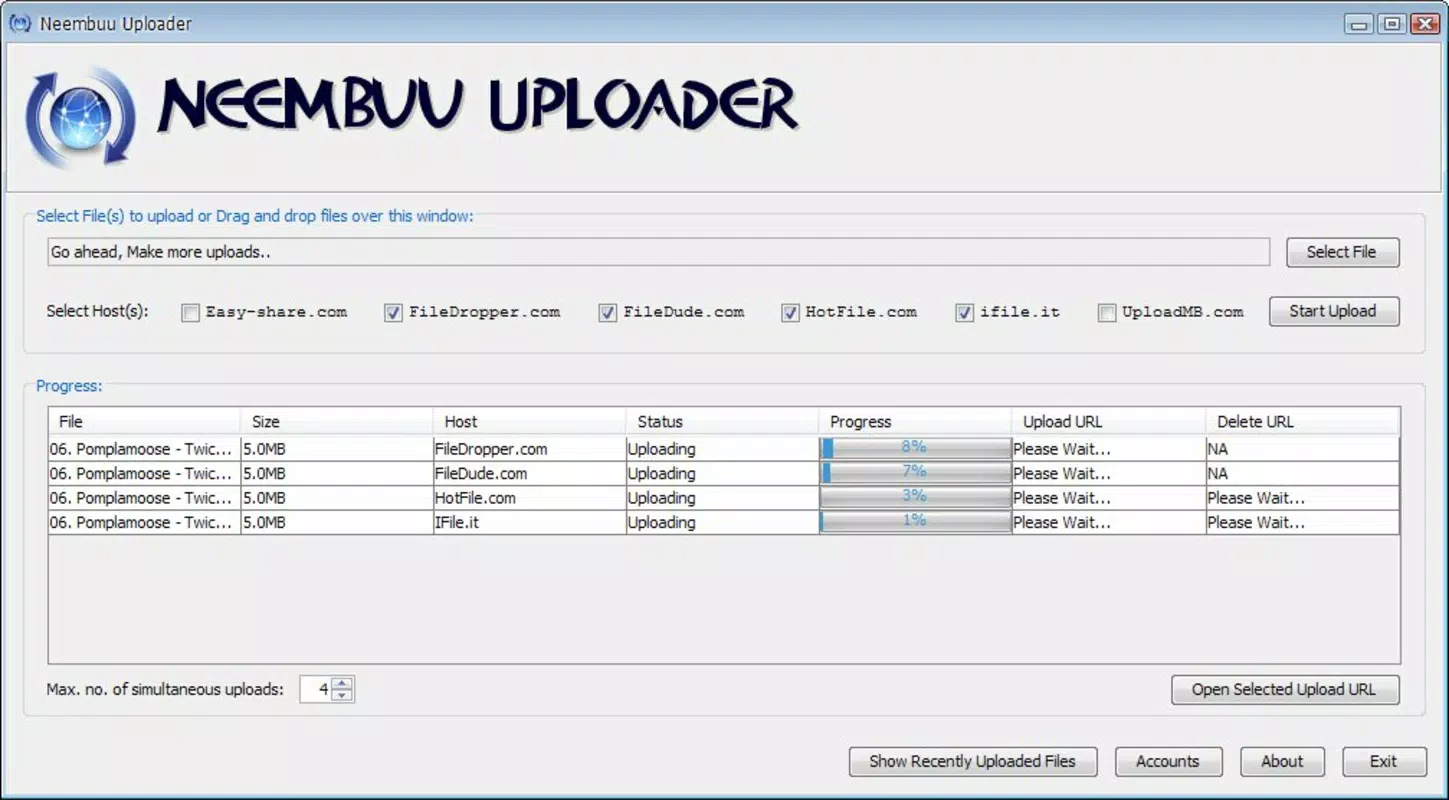
Task: Minimize the Neembuu Uploader window
Action: point(1358,24)
